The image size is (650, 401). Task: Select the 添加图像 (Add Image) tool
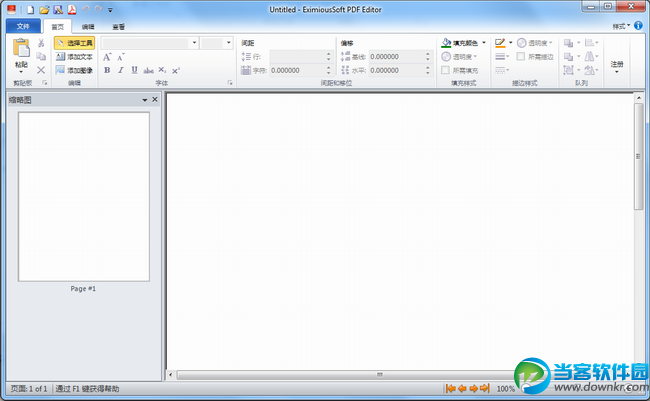74,70
